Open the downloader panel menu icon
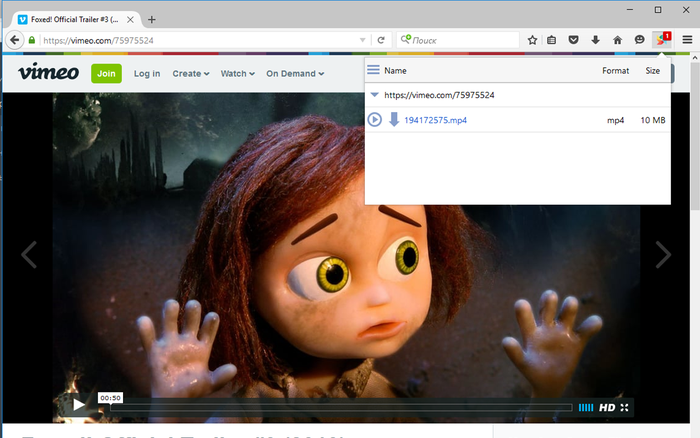700x438 pixels. (373, 70)
